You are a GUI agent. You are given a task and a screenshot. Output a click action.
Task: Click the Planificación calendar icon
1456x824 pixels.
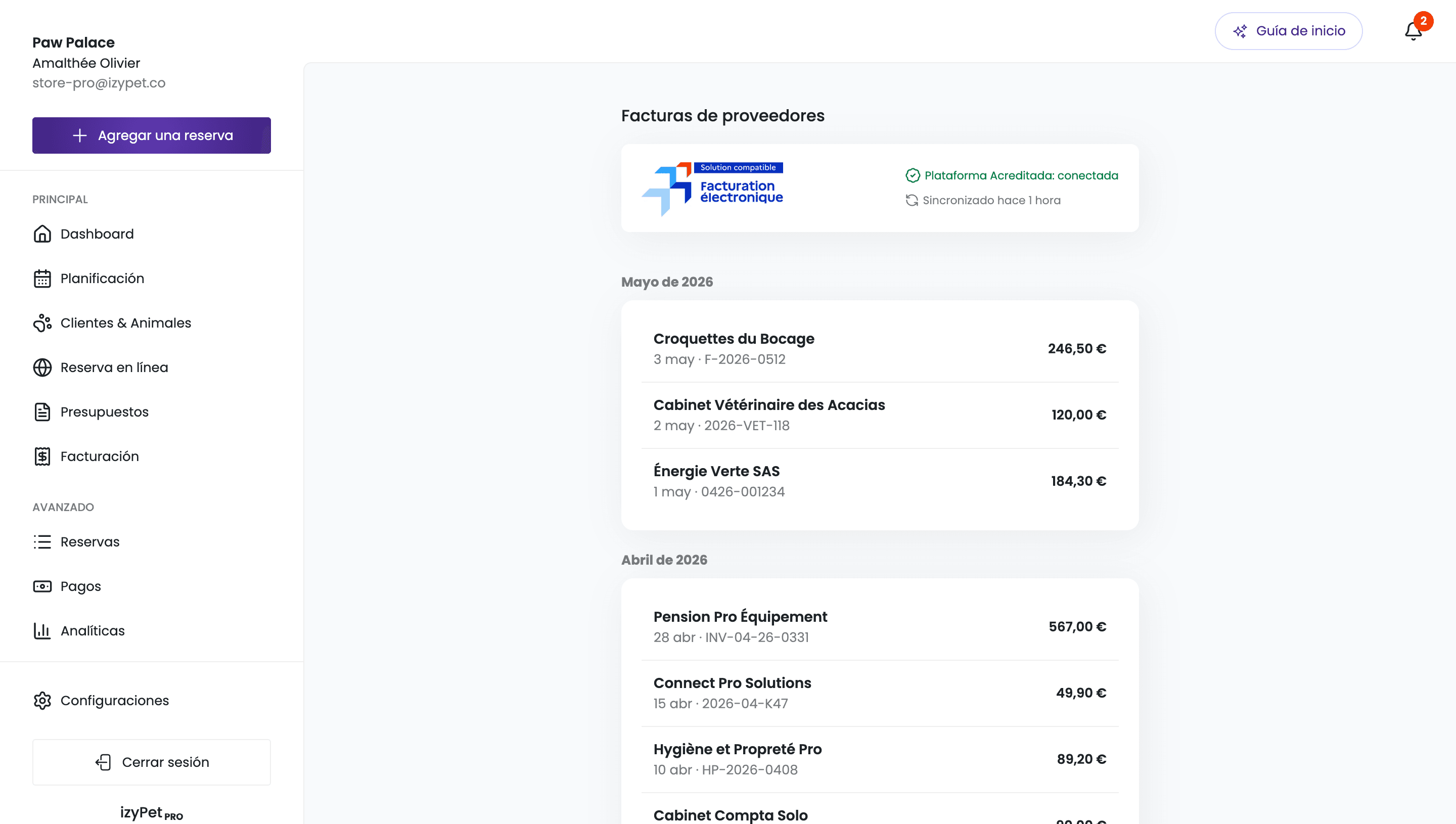pos(42,279)
